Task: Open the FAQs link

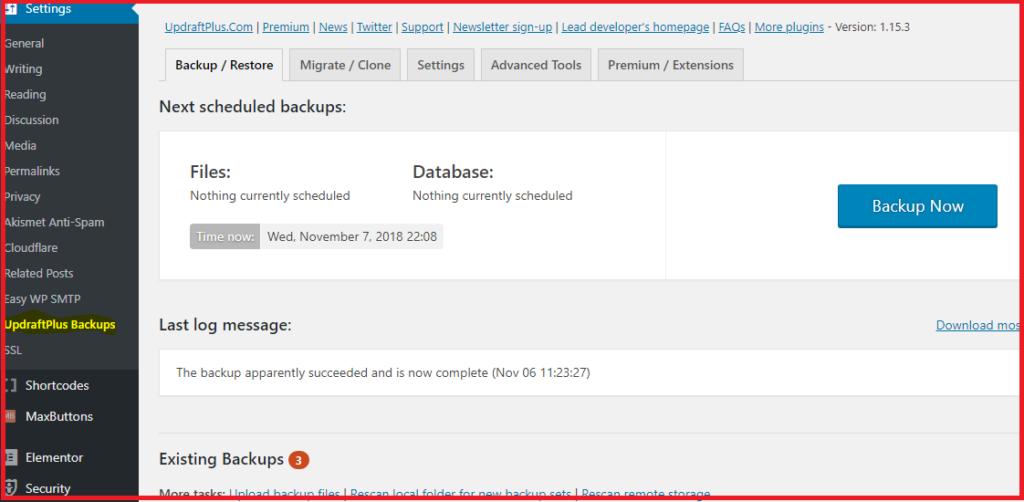Action: pos(732,27)
